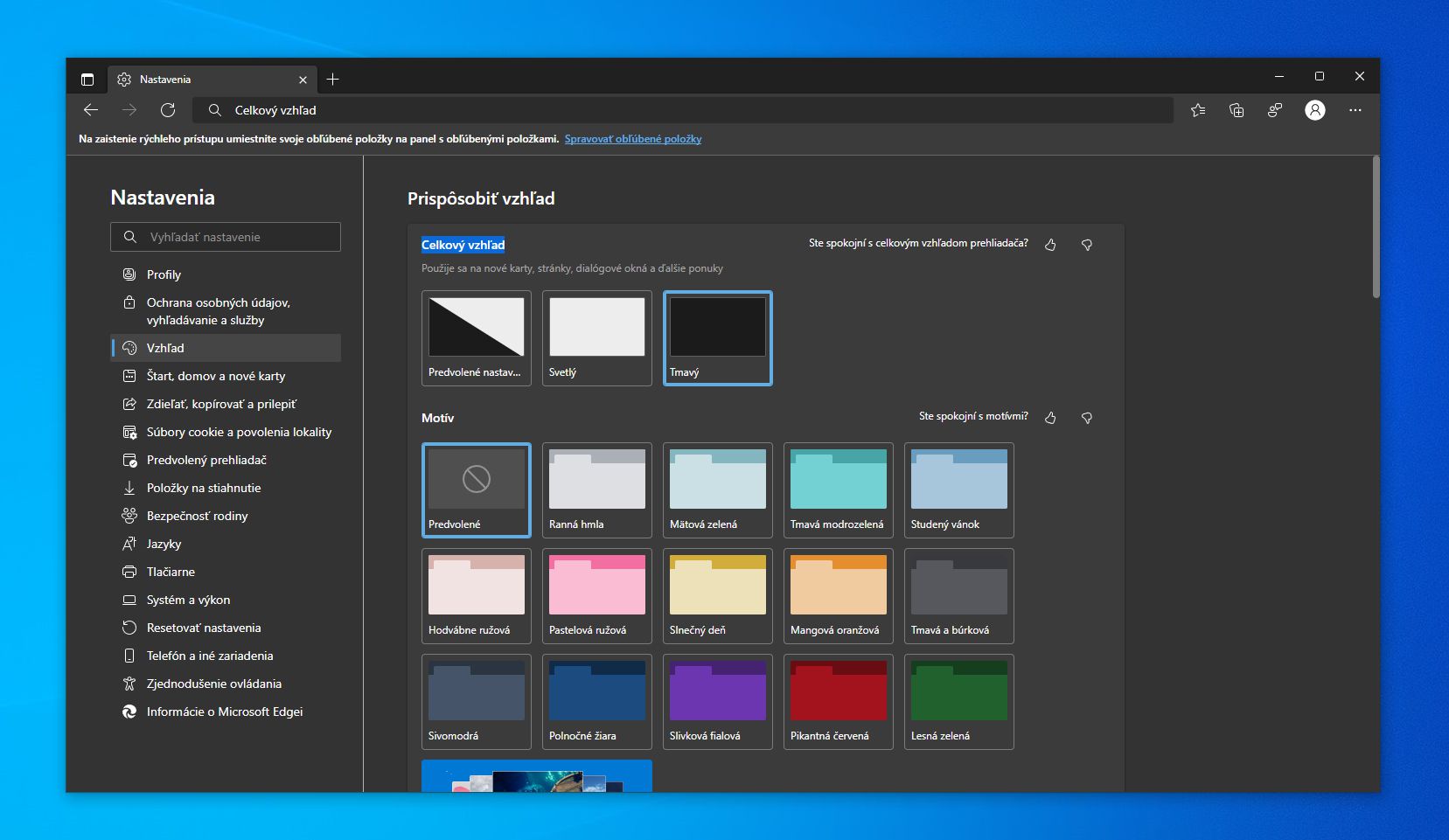Go back using the back arrow
This screenshot has height=840, width=1449.
pyautogui.click(x=90, y=110)
